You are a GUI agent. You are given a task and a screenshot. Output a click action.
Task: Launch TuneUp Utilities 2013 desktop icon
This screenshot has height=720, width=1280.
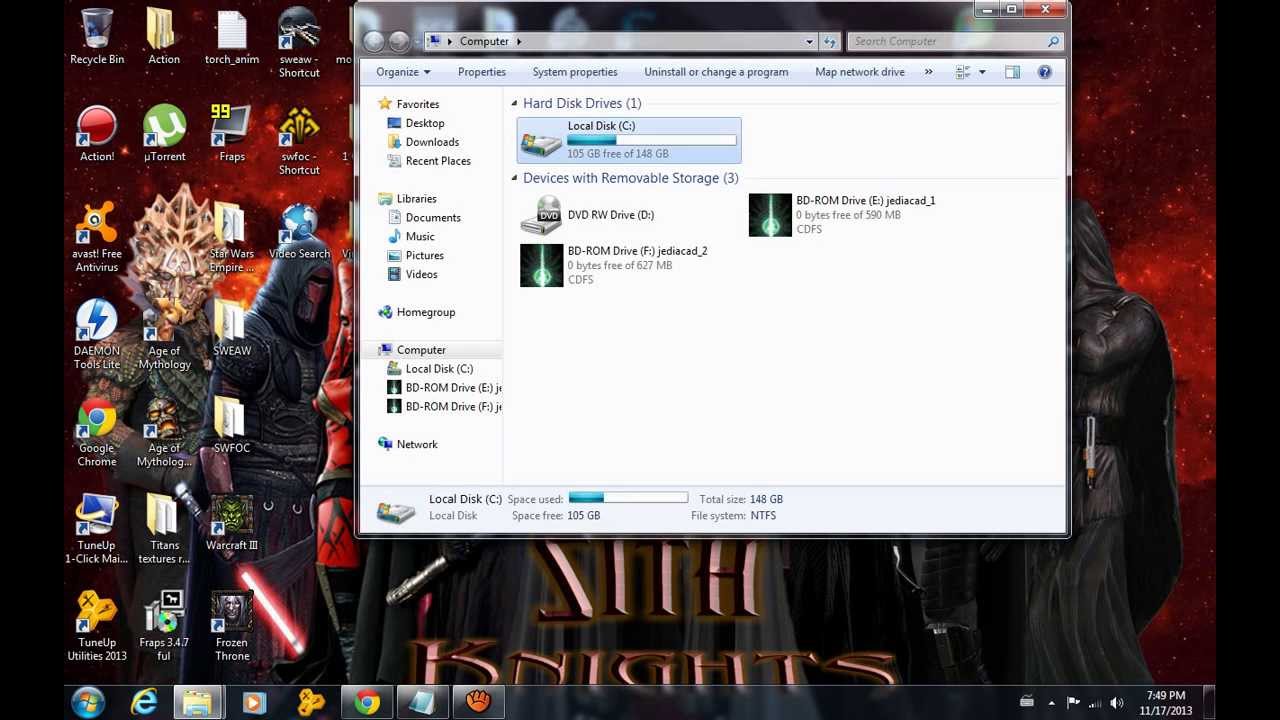pos(97,626)
